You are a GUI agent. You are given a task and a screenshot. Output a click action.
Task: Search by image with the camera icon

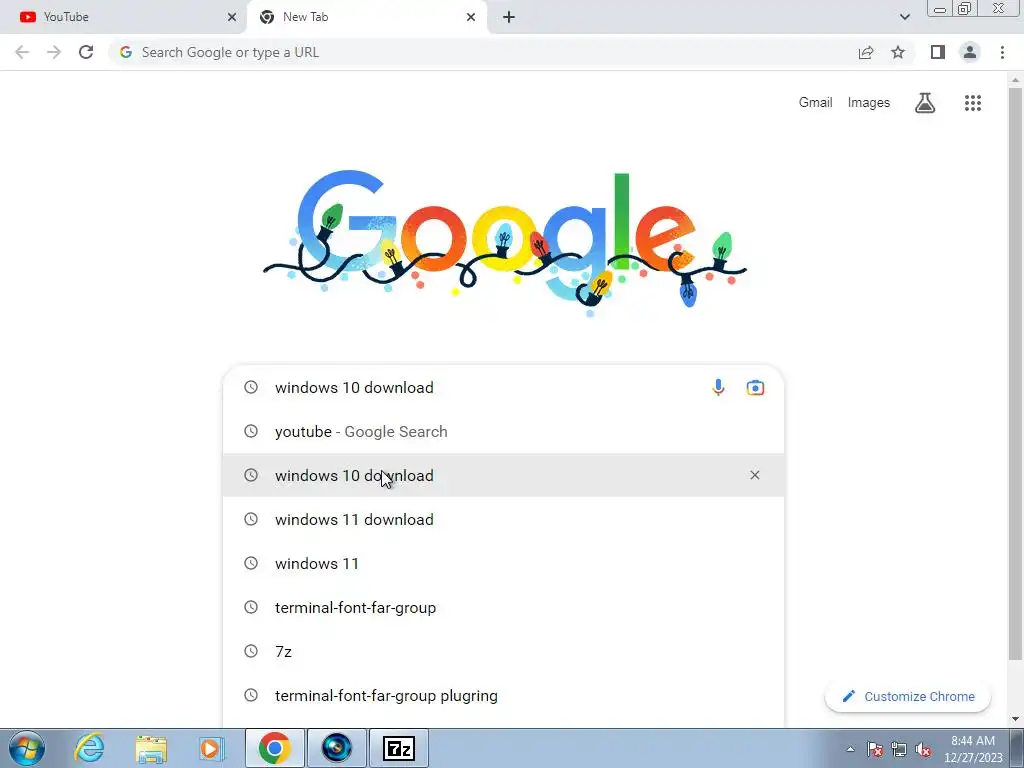click(x=755, y=387)
